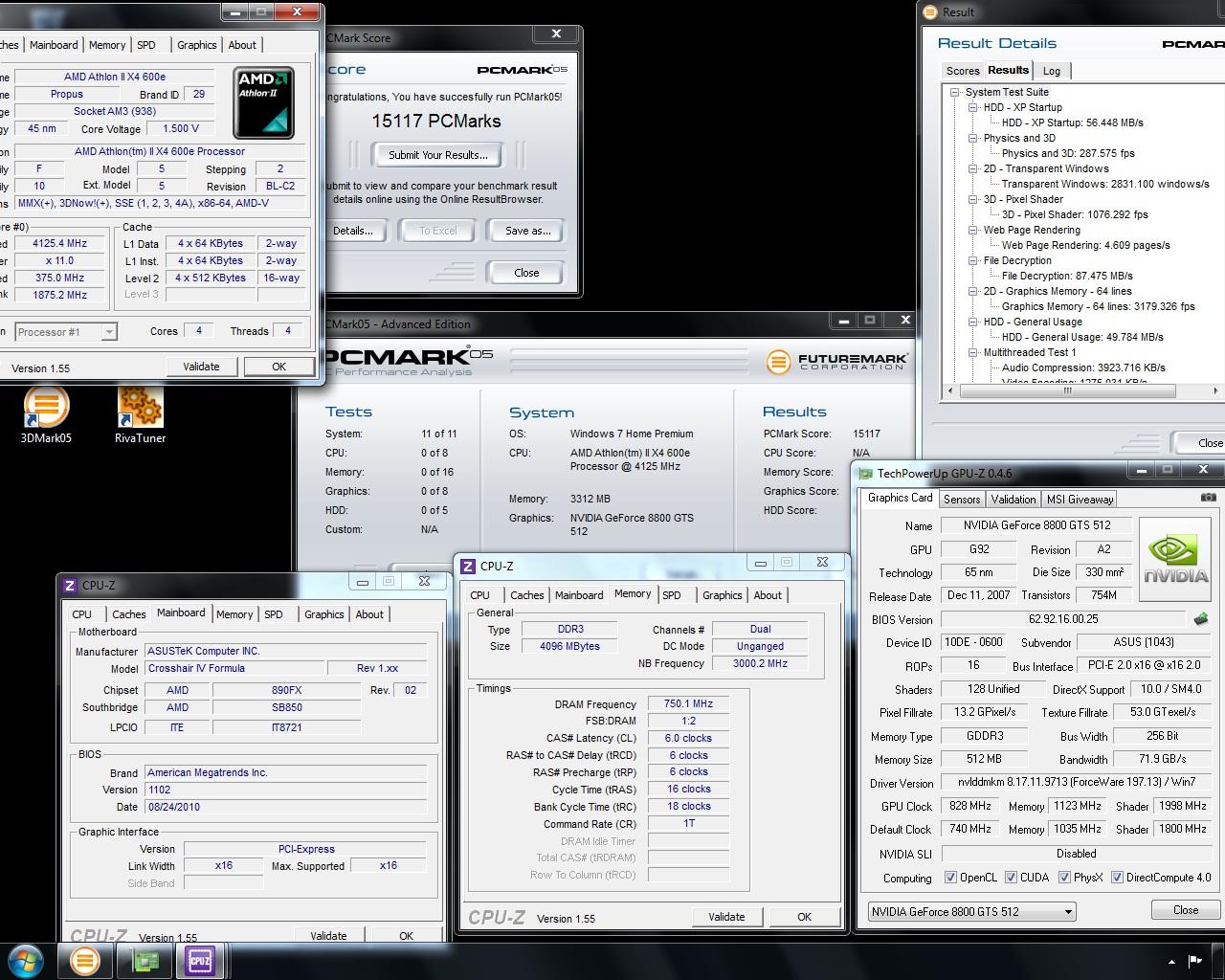Click Validate in the top-left CPU-Z window

[x=201, y=367]
